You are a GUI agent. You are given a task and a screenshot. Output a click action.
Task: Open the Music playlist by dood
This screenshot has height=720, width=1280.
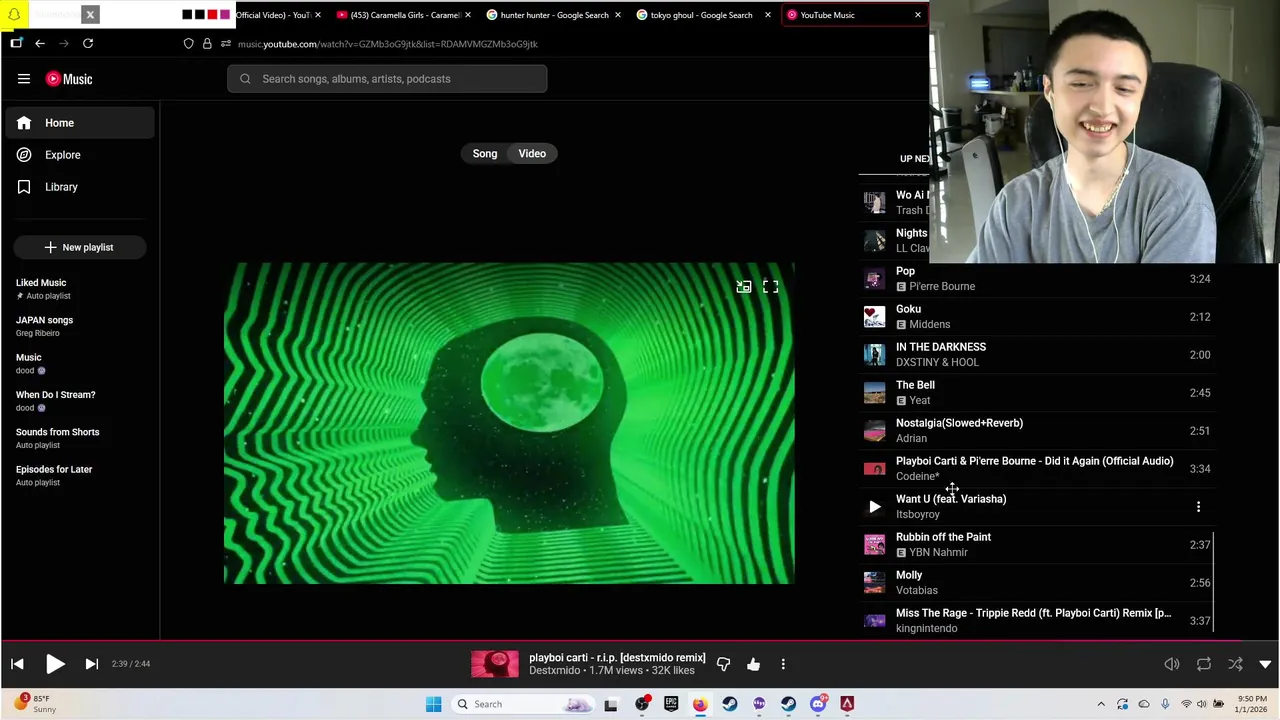click(80, 363)
